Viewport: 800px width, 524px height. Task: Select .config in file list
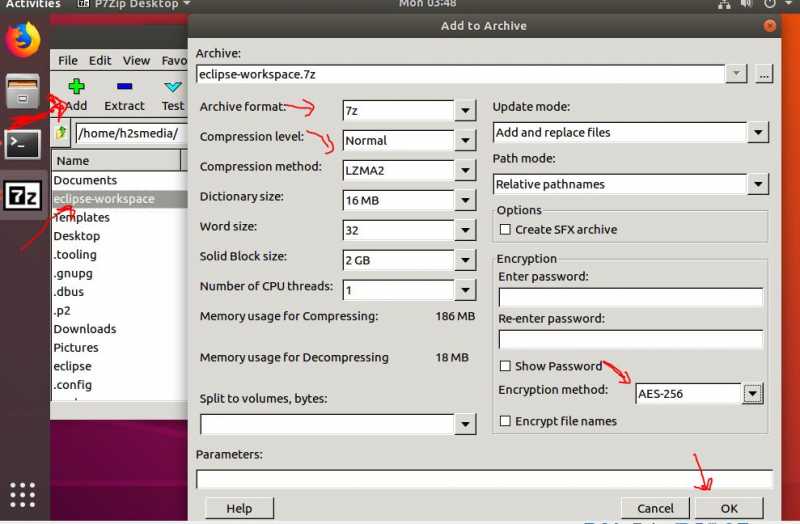[x=73, y=385]
